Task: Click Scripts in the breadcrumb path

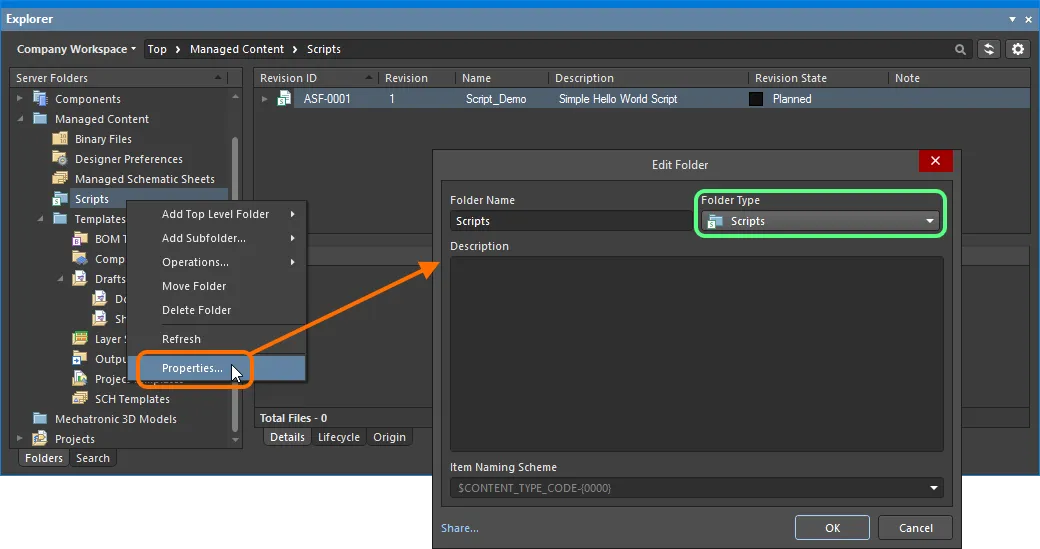Action: pos(324,49)
